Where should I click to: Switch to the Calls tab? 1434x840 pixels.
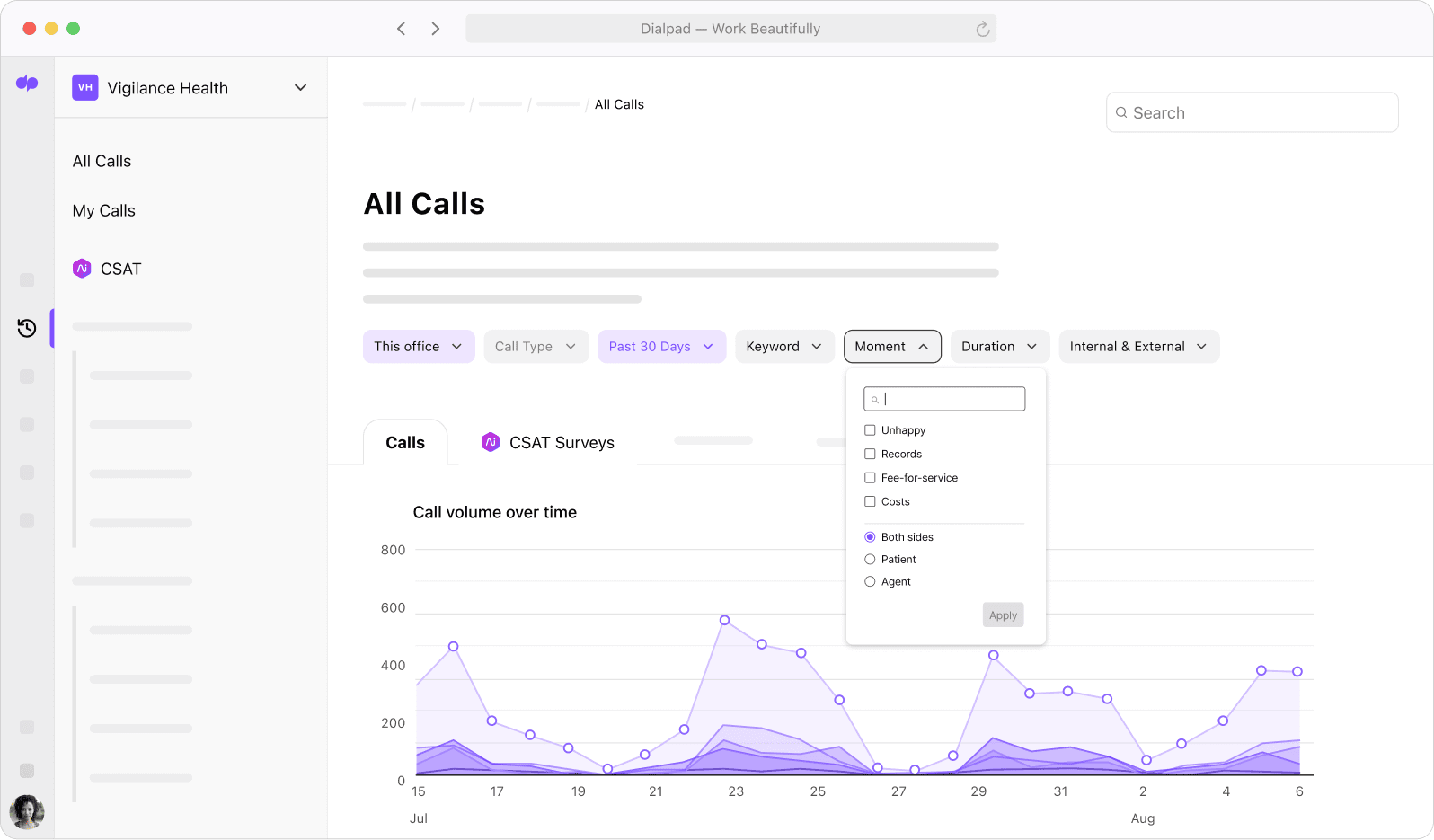click(405, 443)
